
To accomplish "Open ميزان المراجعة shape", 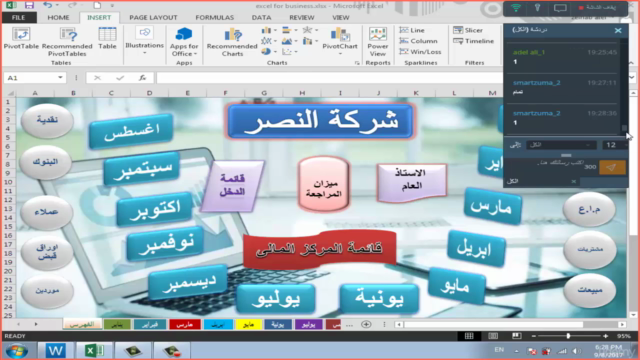I will (x=324, y=184).
